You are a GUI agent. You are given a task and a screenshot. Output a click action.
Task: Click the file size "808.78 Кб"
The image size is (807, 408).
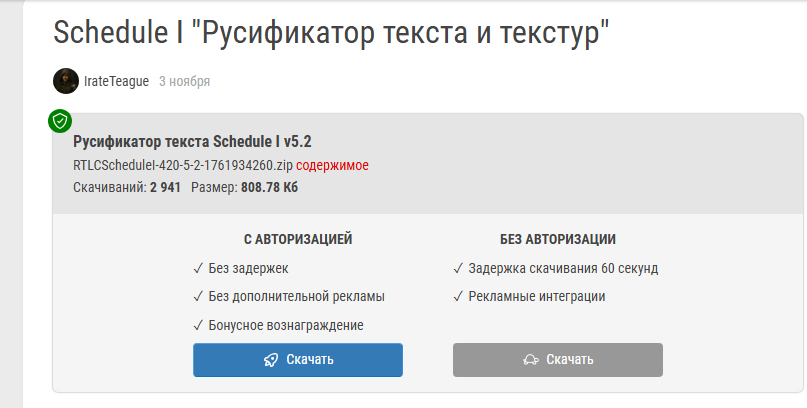tap(269, 187)
